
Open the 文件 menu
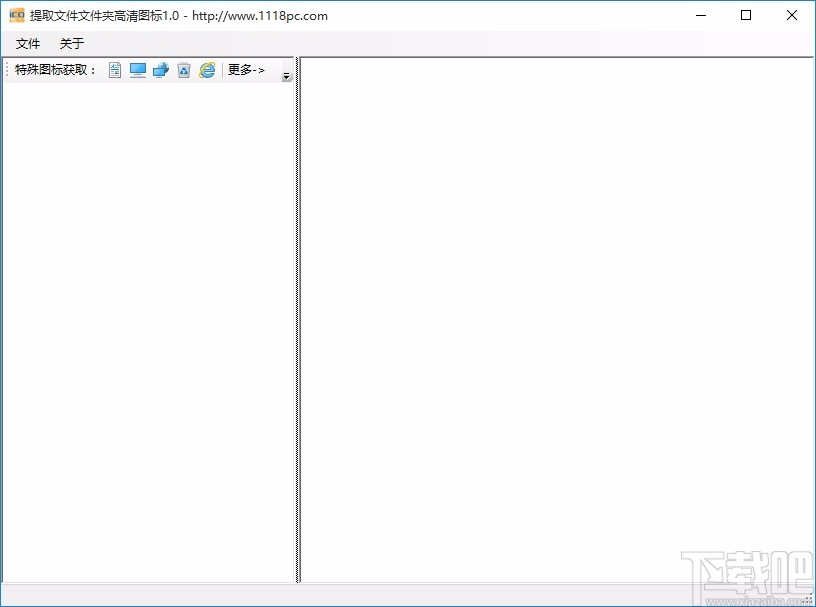point(28,44)
